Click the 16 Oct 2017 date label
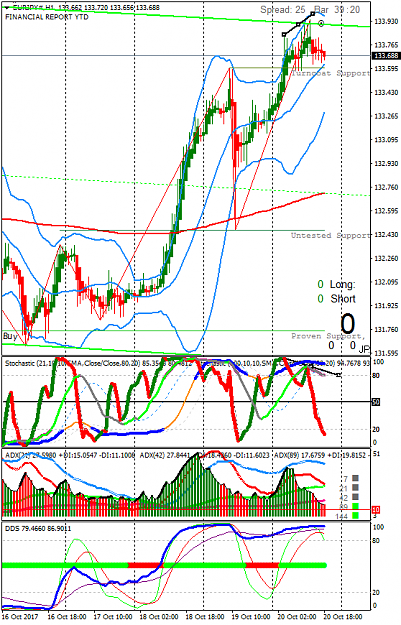This screenshot has height=625, width=401. [20, 617]
